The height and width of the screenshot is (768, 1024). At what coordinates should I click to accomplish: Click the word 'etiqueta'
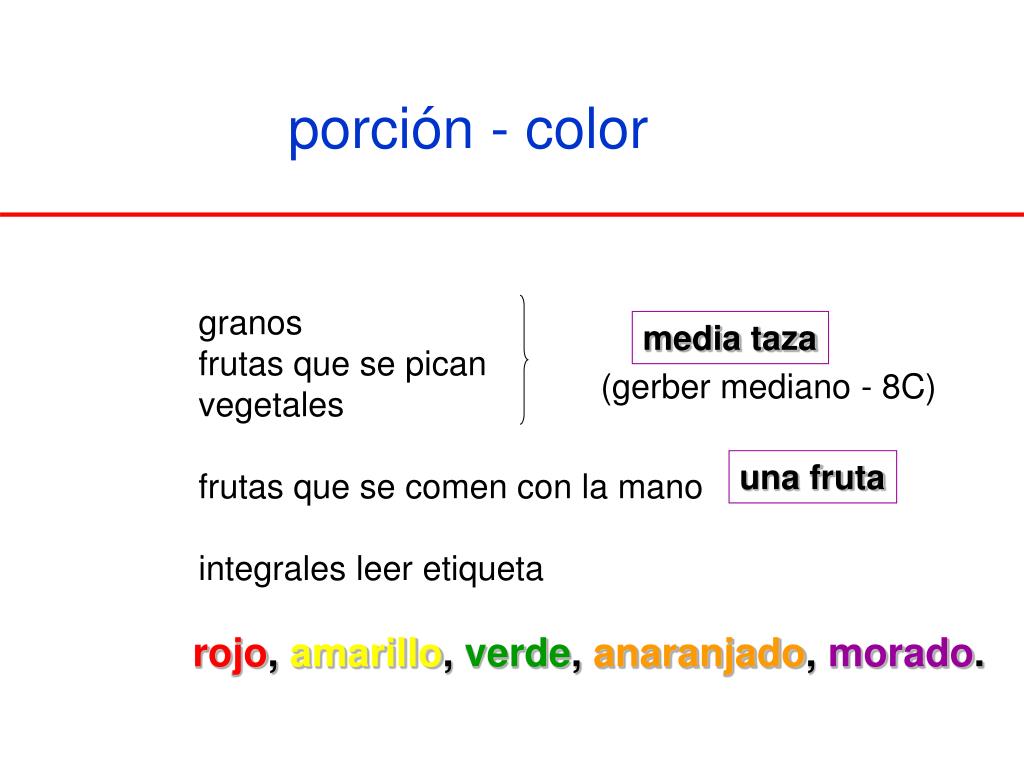483,569
